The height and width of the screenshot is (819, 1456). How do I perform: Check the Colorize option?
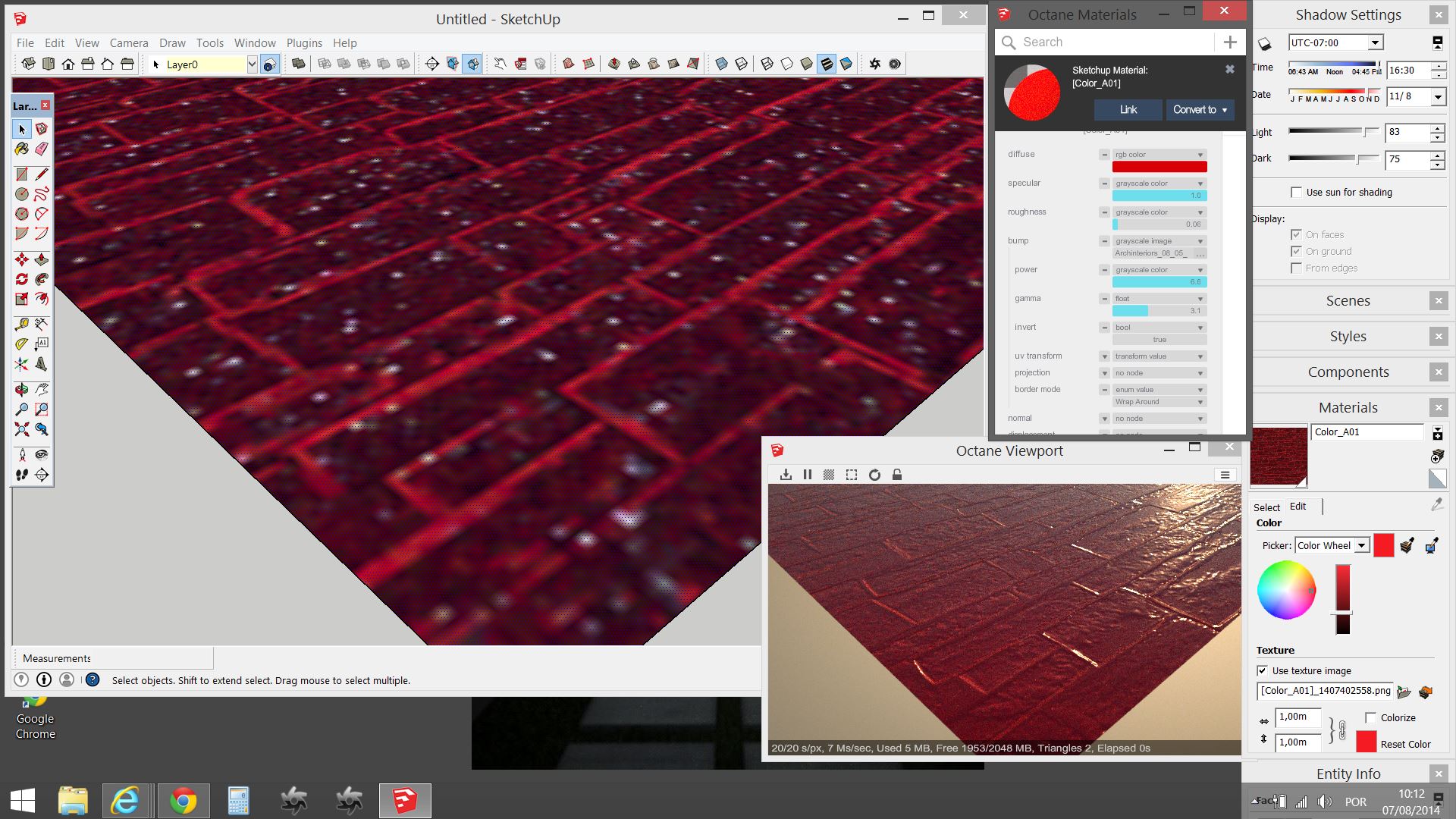[x=1370, y=717]
